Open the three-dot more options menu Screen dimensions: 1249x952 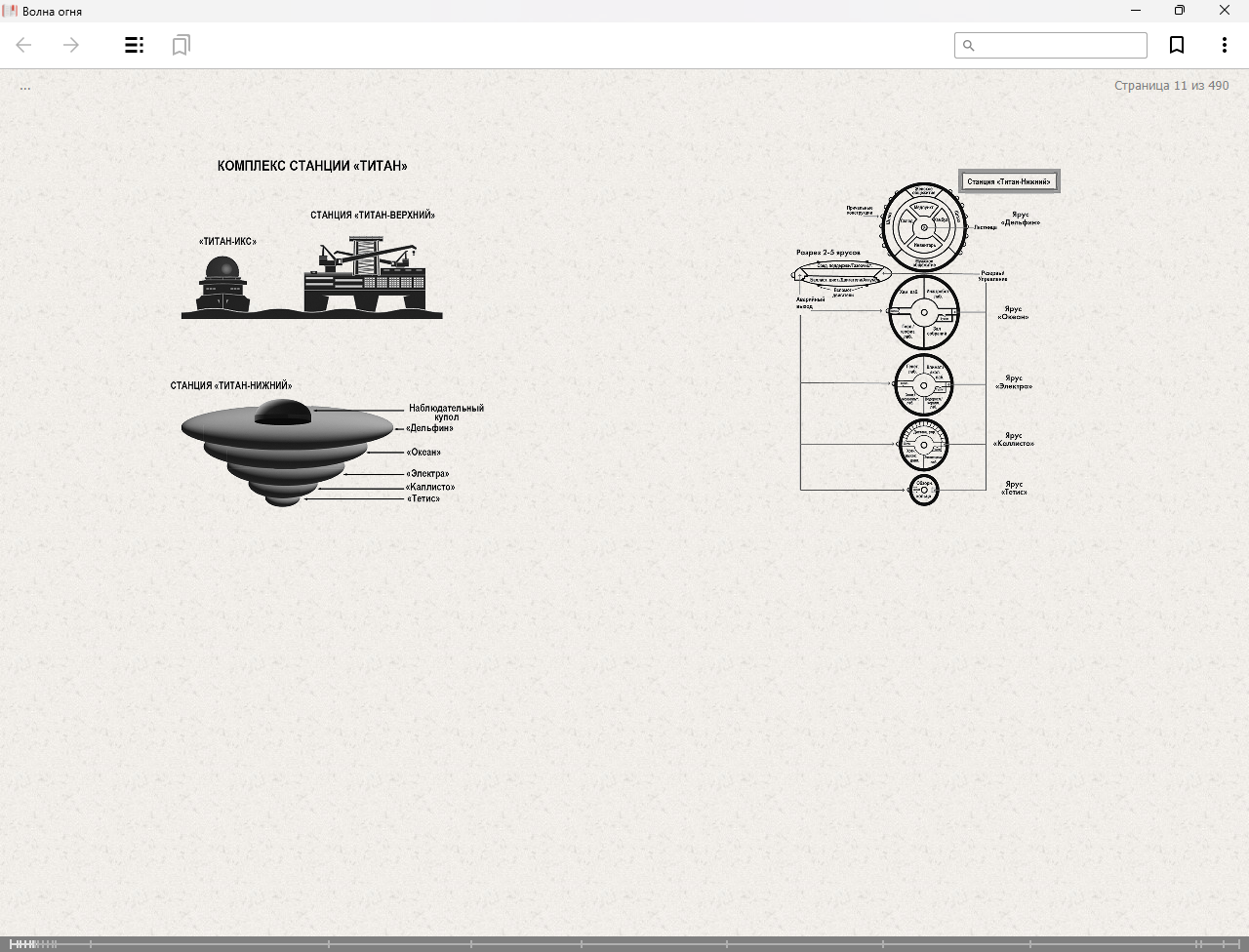pyautogui.click(x=1224, y=45)
